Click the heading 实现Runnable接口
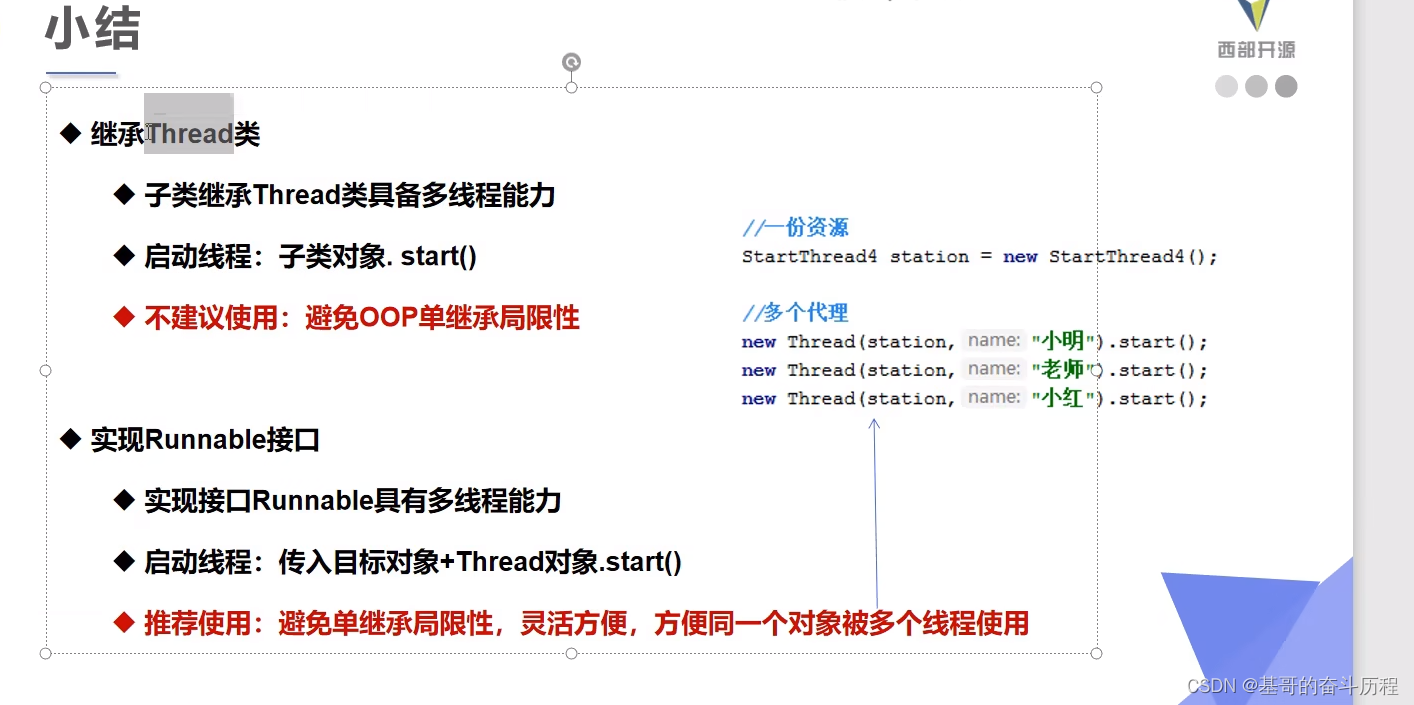This screenshot has width=1414, height=705. click(205, 440)
